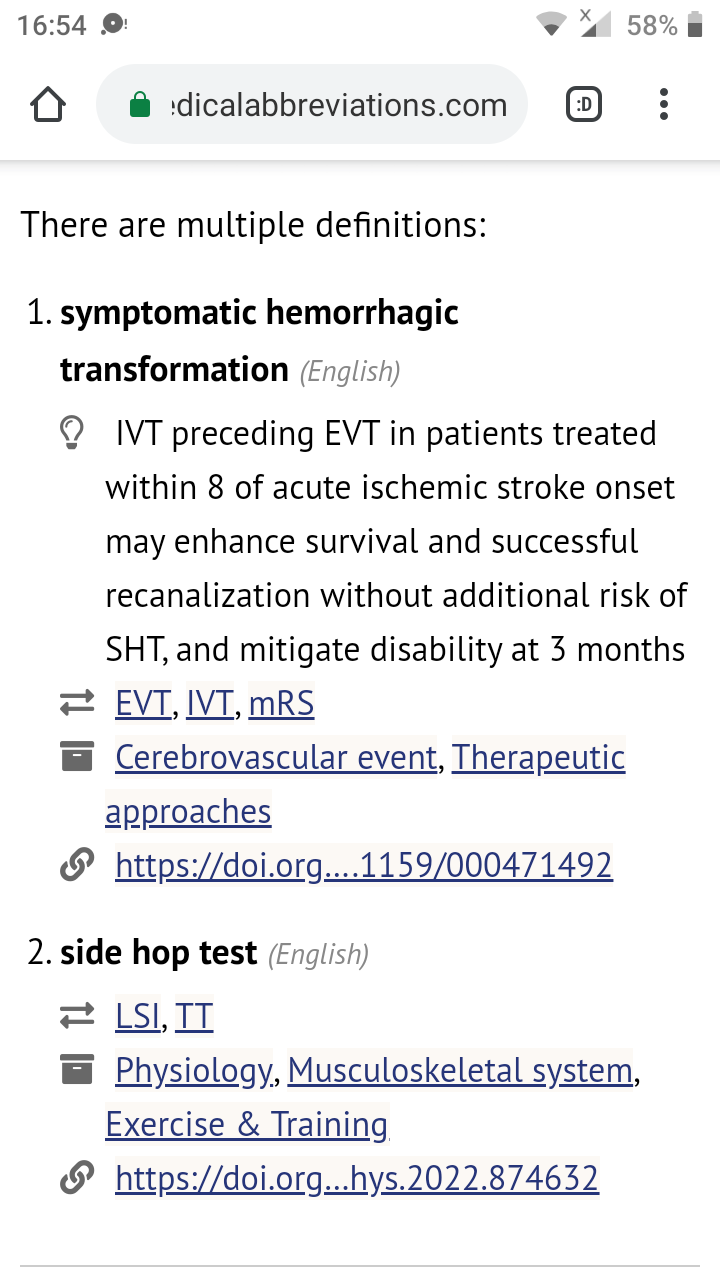Open the Chrome three-dot menu
The image size is (720, 1280).
tap(664, 105)
